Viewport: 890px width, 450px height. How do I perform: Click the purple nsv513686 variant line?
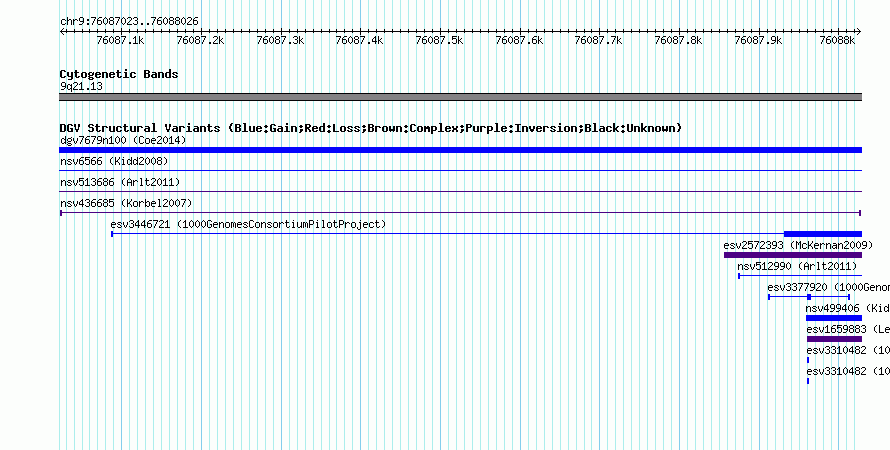coord(460,191)
